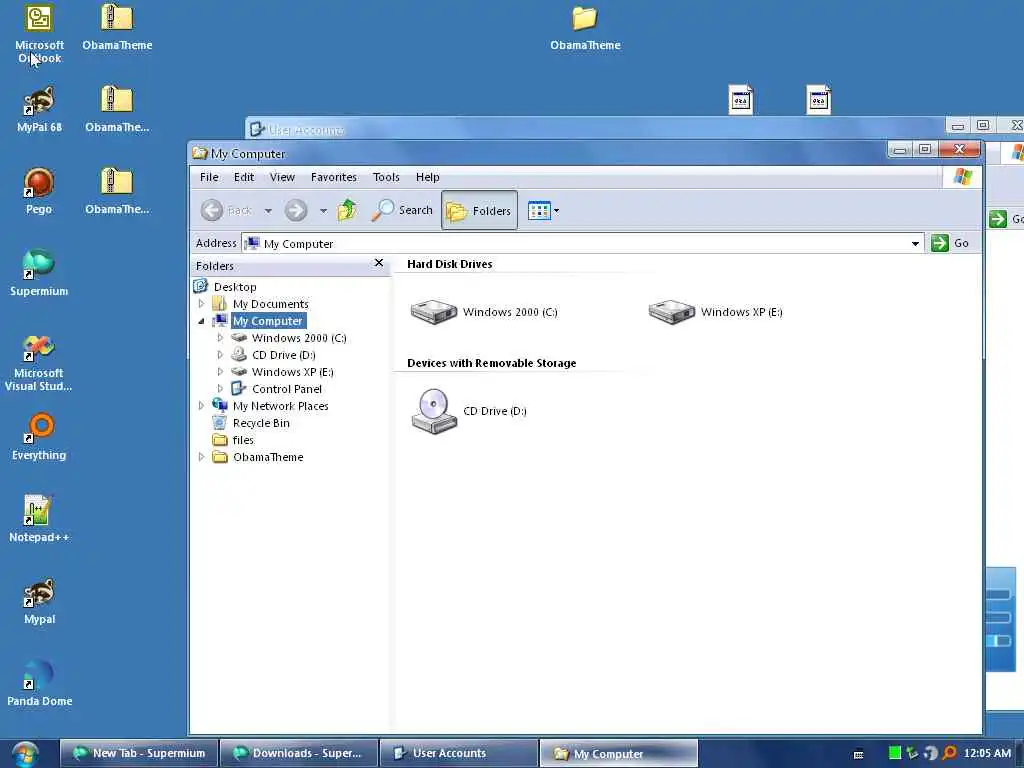Open the Edit menu
This screenshot has height=768, width=1024.
(244, 177)
